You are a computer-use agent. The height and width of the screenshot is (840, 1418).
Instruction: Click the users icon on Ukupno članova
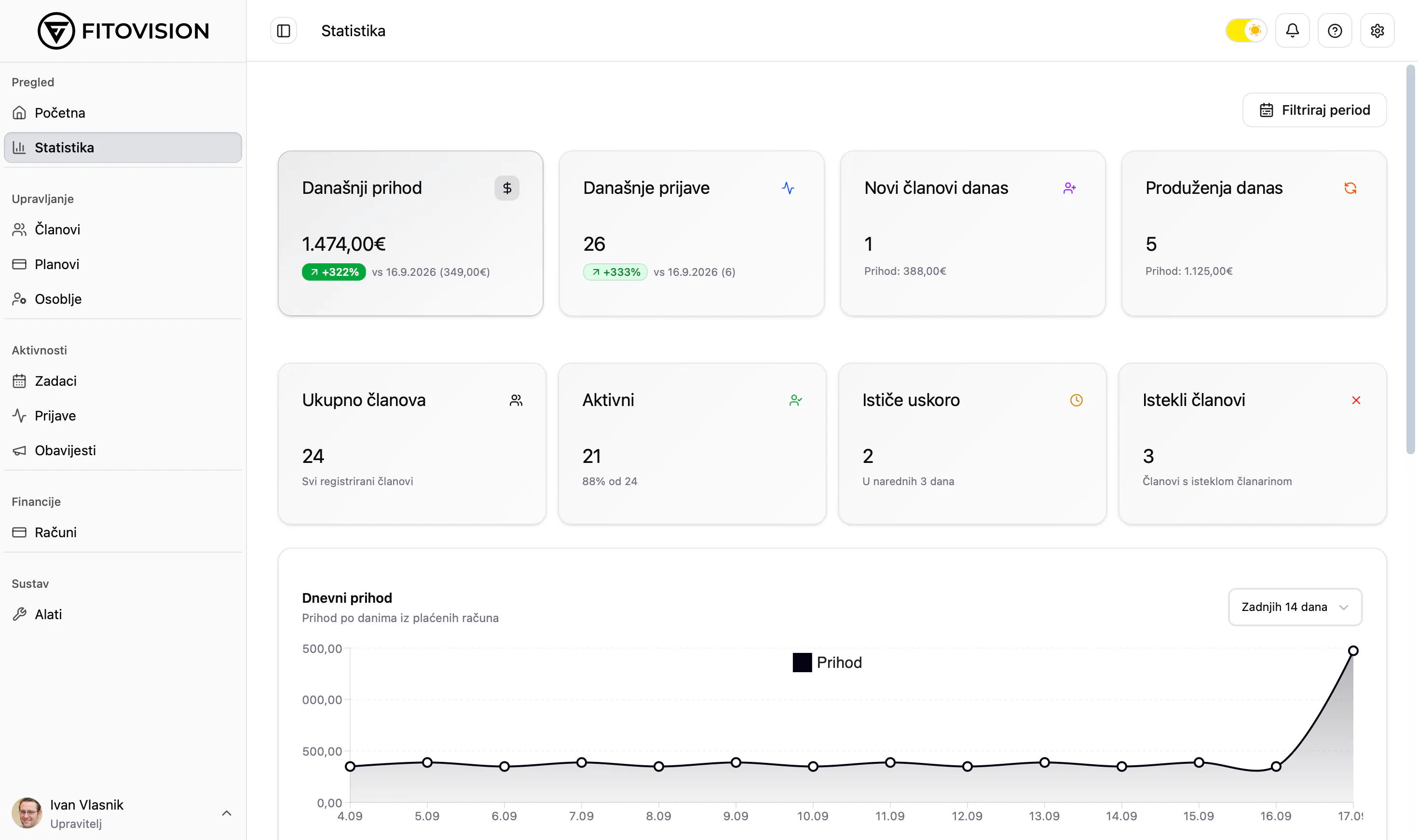pyautogui.click(x=516, y=400)
